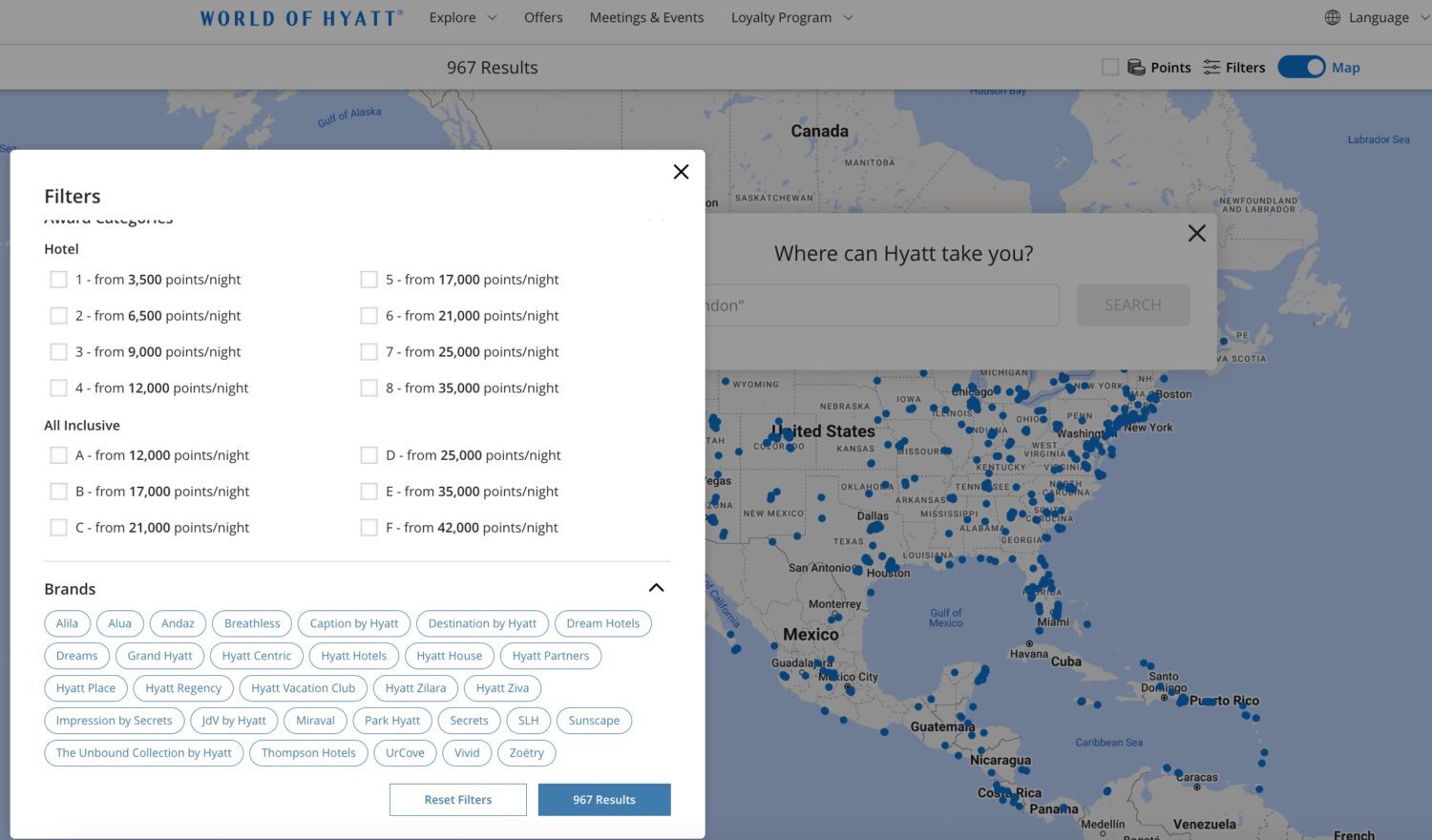Apply filters via the 967 Results button
The height and width of the screenshot is (840, 1432).
pos(603,799)
